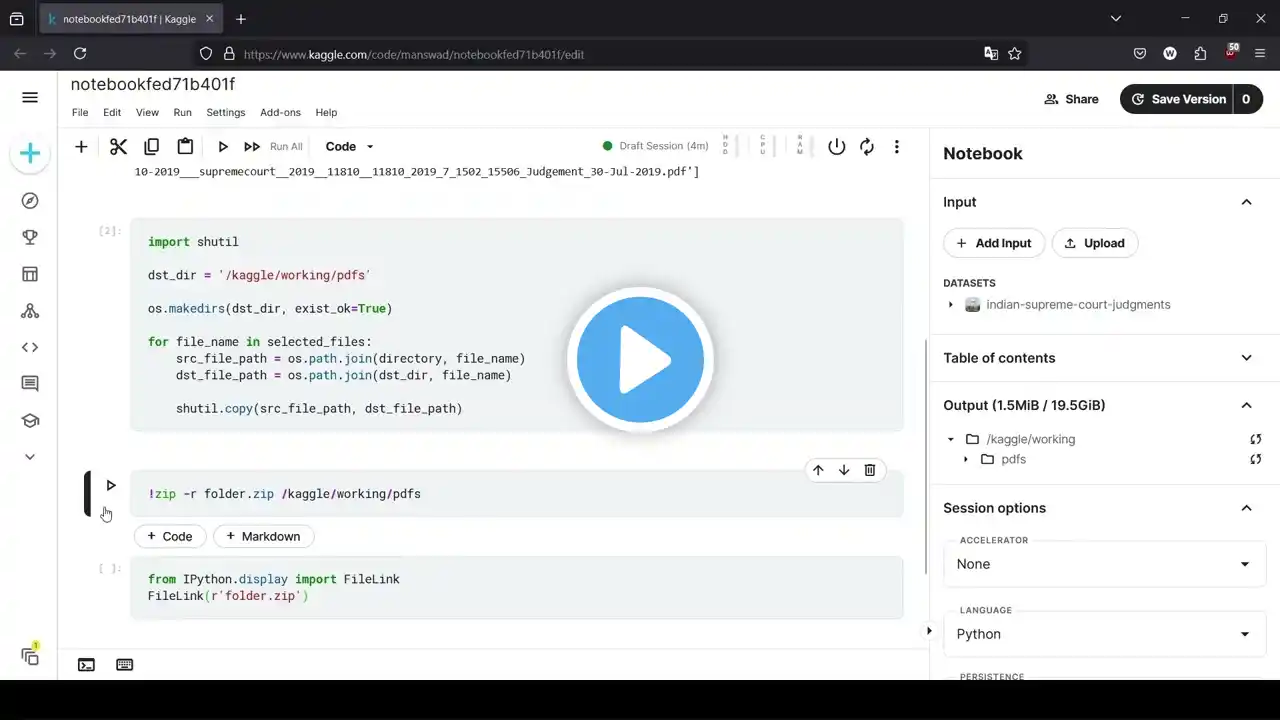1280x720 pixels.
Task: Expand the Table of contents section
Action: point(1246,358)
